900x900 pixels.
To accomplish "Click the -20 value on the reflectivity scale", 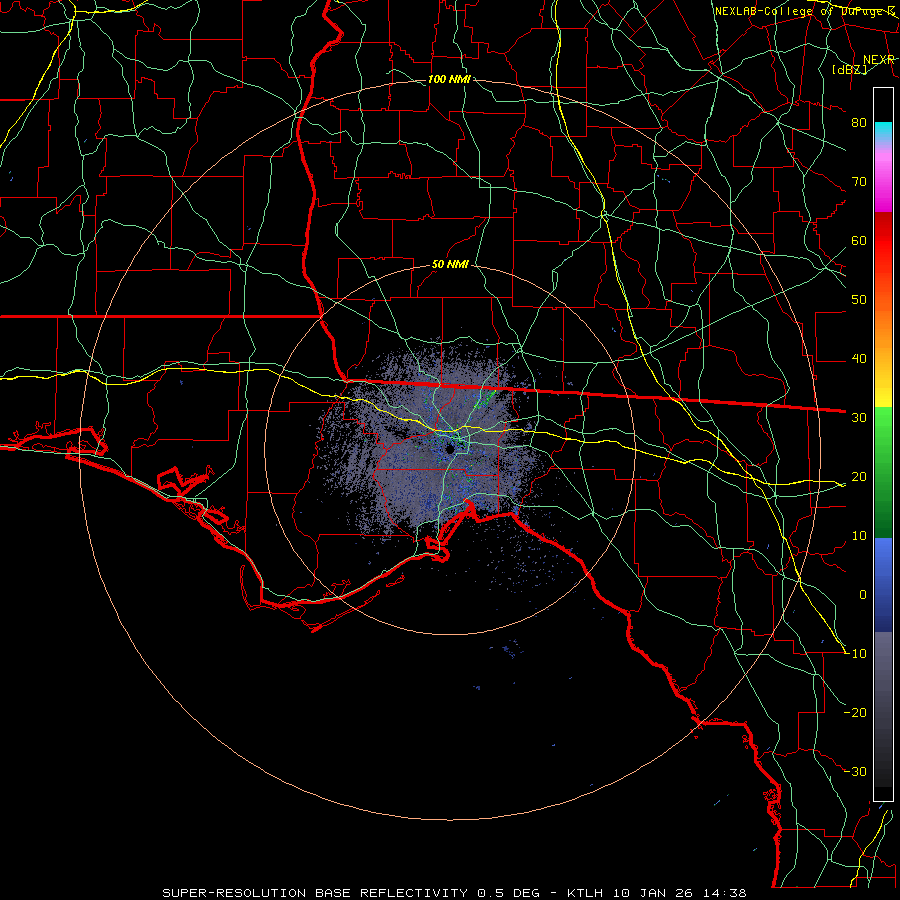I will (x=855, y=712).
